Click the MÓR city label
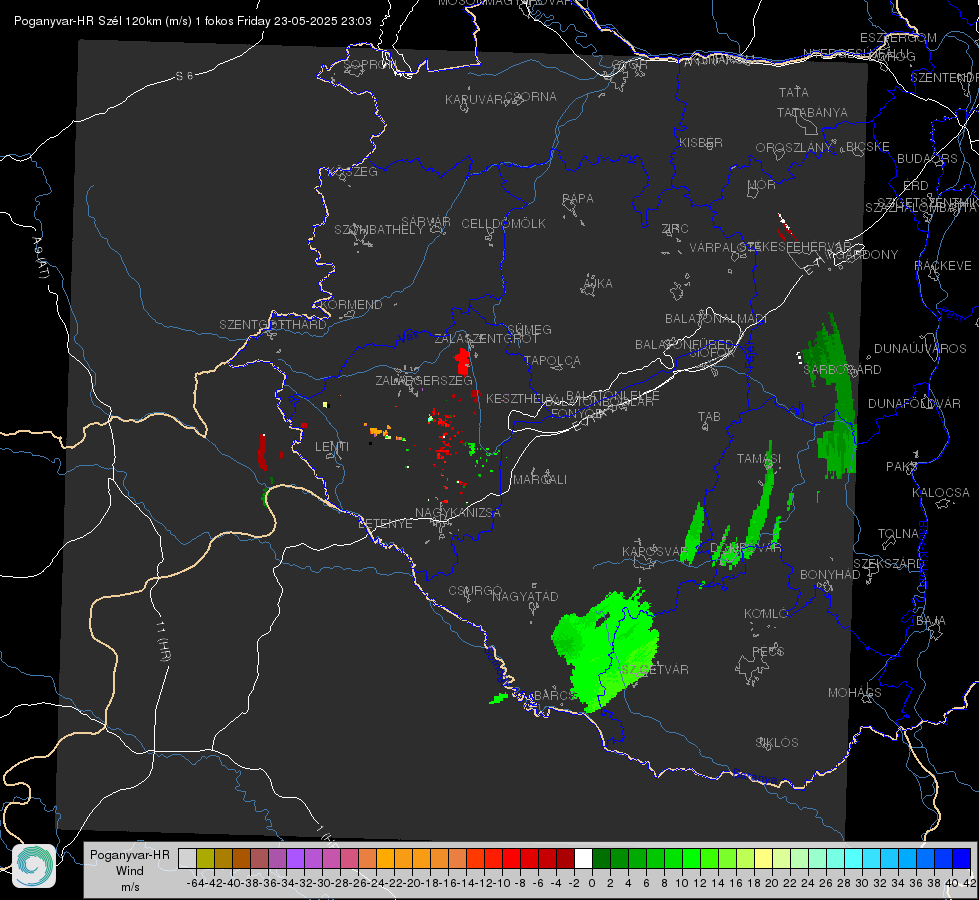The width and height of the screenshot is (979, 900). 762,184
